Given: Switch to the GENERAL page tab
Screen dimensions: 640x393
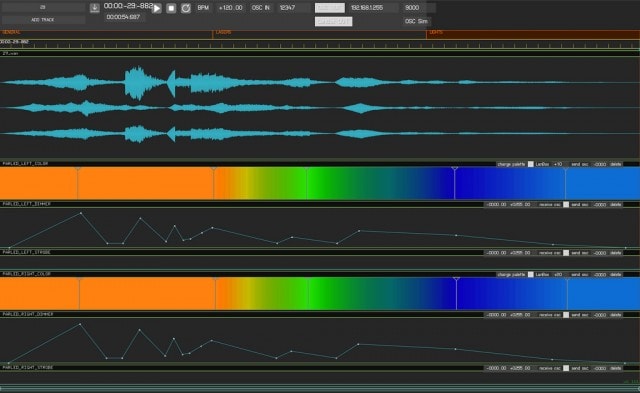Looking at the screenshot, I should point(106,35).
